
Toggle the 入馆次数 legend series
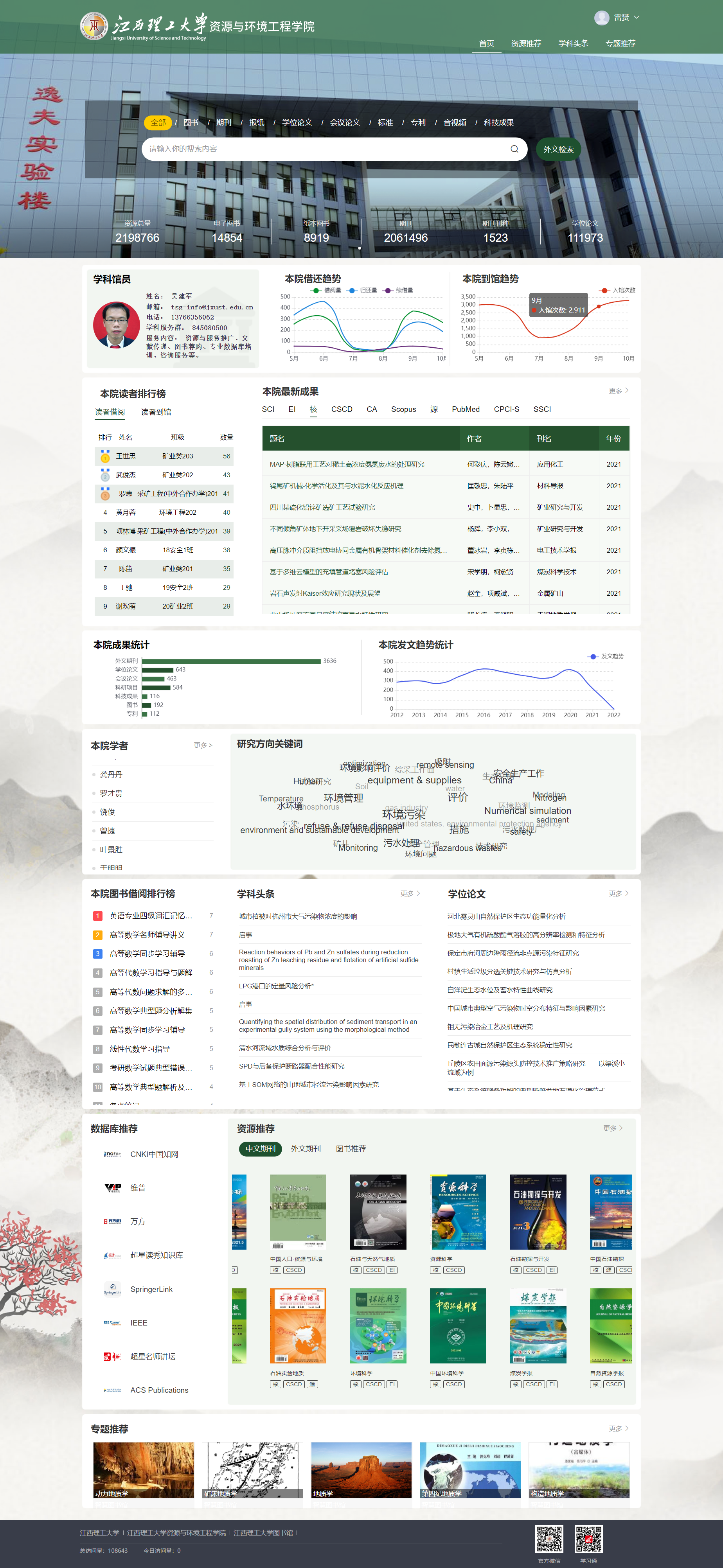pyautogui.click(x=618, y=290)
